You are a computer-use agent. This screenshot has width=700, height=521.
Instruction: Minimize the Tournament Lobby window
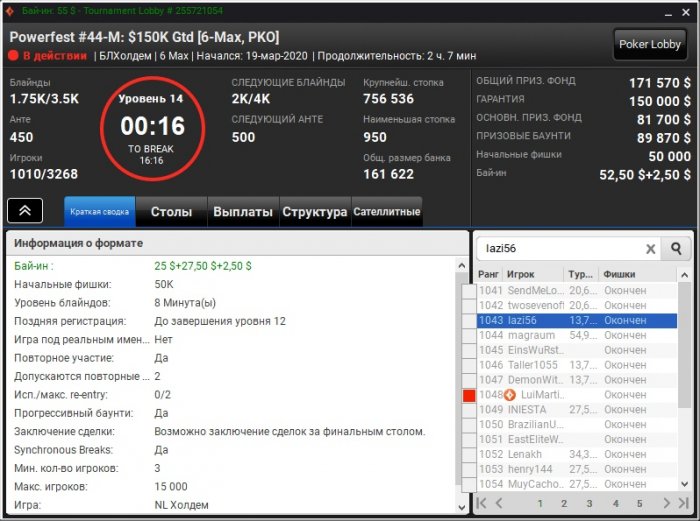668,13
